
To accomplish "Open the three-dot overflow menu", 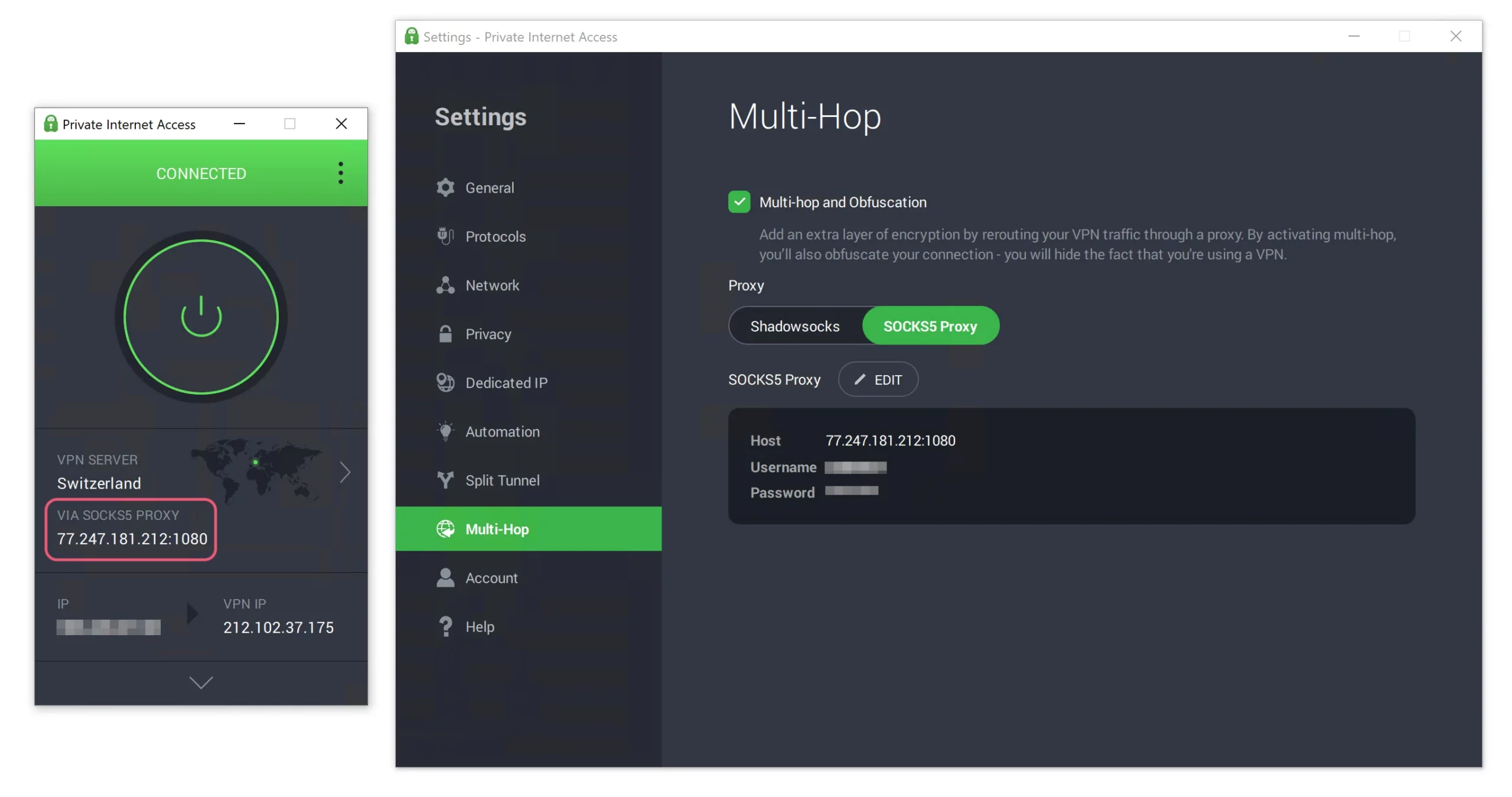I will (x=341, y=173).
